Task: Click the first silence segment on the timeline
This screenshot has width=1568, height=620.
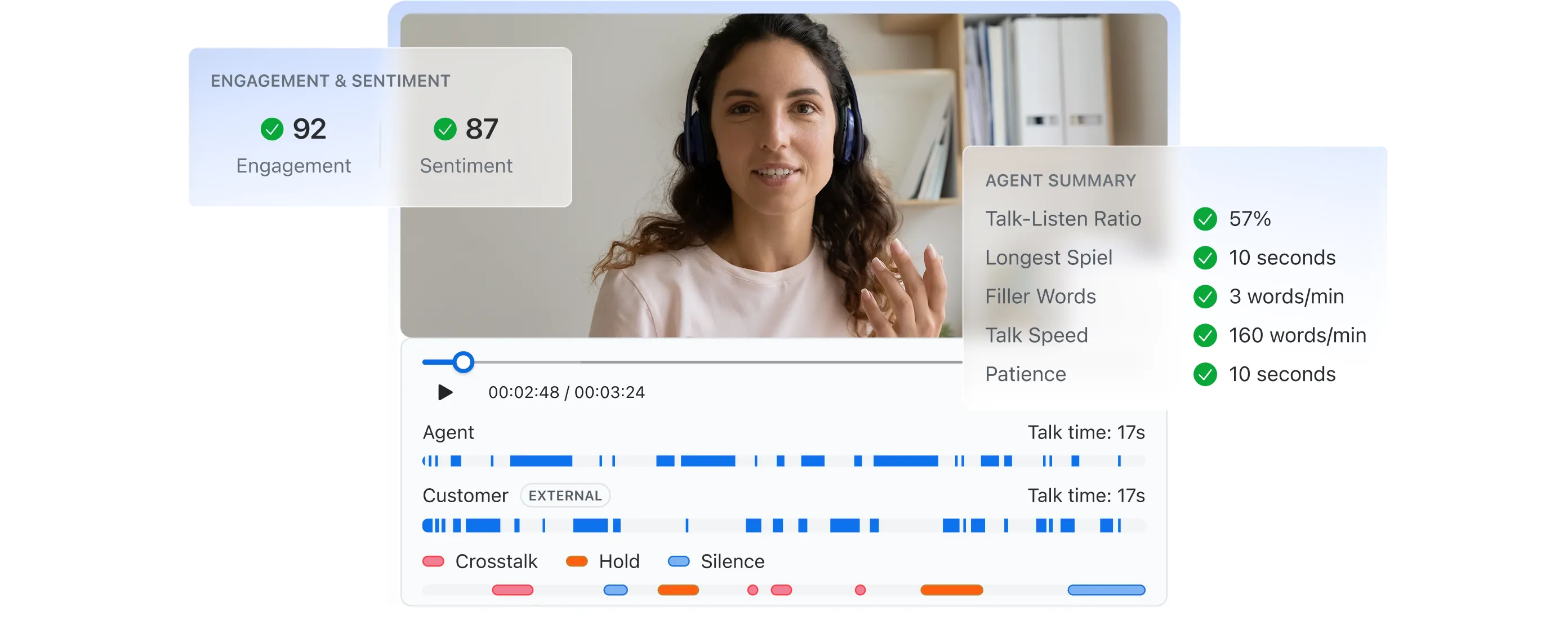Action: coord(616,590)
